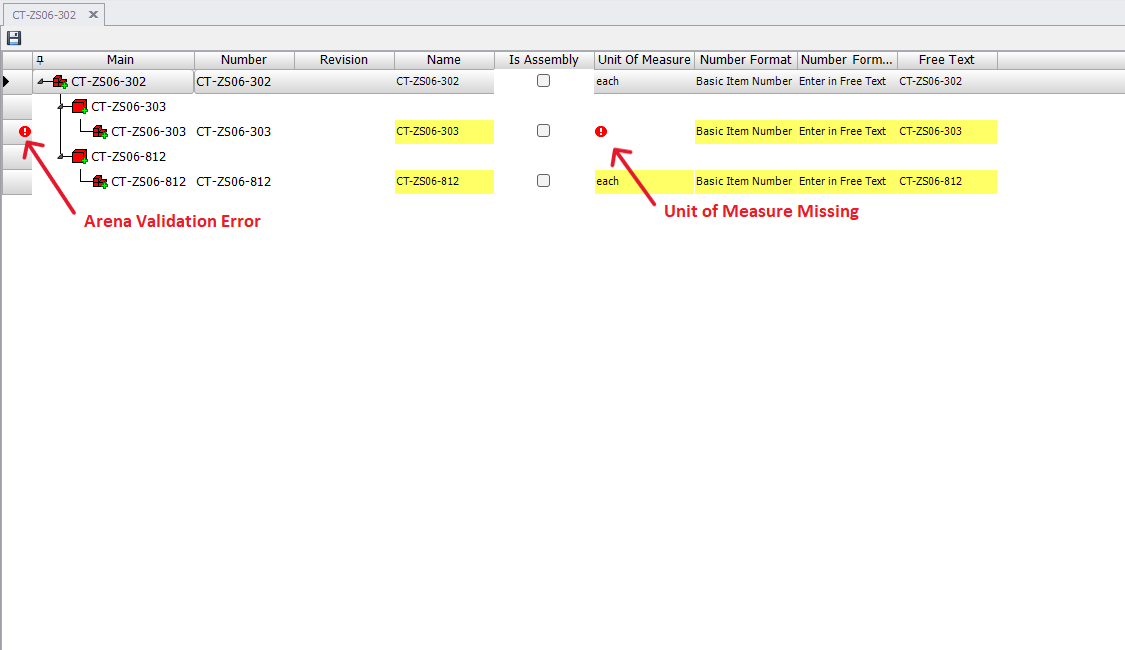
Task: Click highlighted Name cell CT-ZS06-812
Action: [444, 182]
